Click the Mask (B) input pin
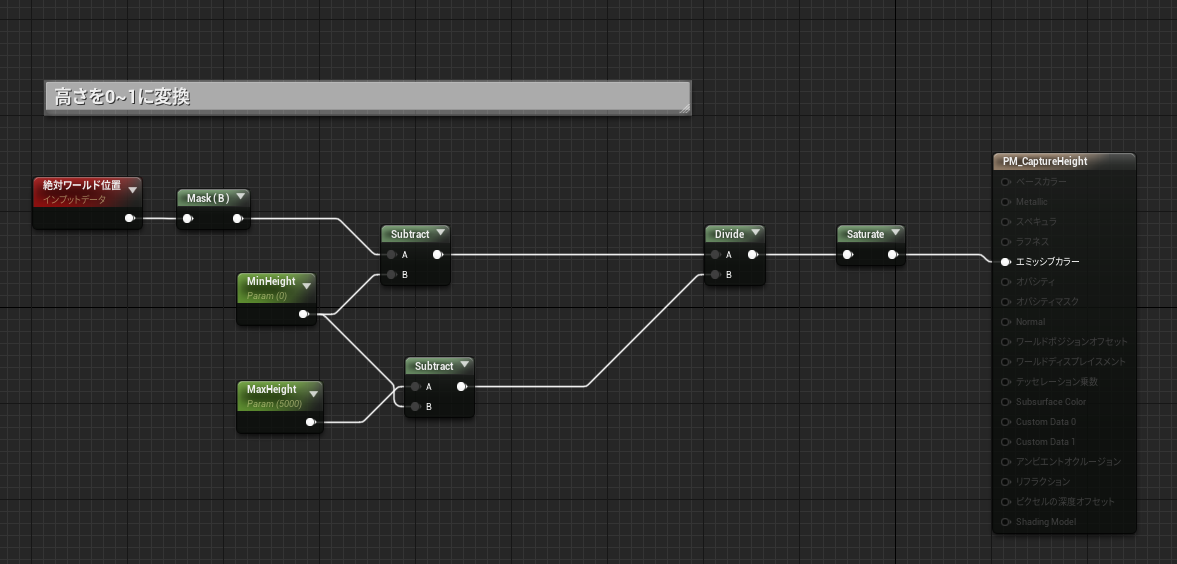 coord(188,219)
